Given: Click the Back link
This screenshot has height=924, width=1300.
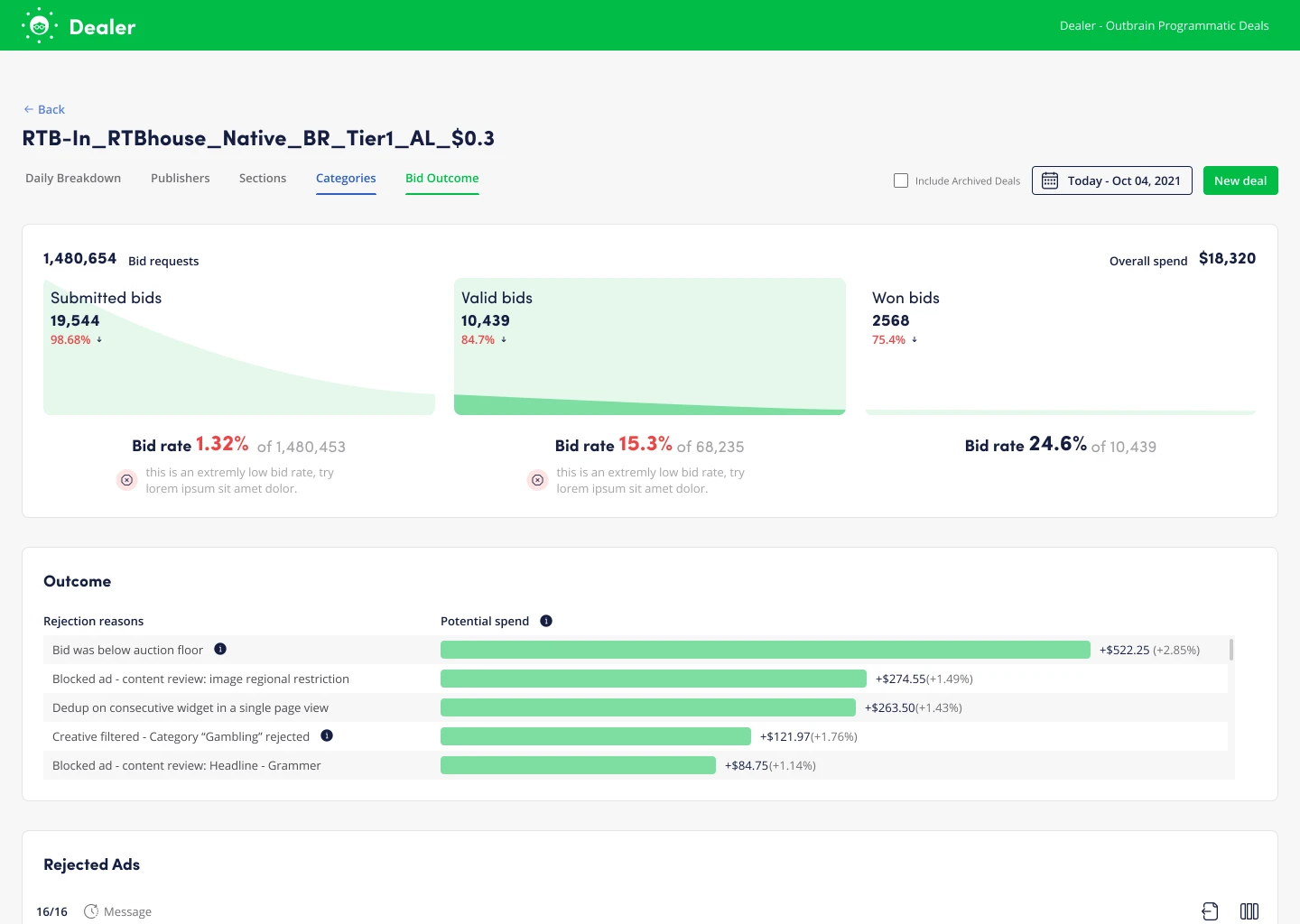Looking at the screenshot, I should click(44, 109).
